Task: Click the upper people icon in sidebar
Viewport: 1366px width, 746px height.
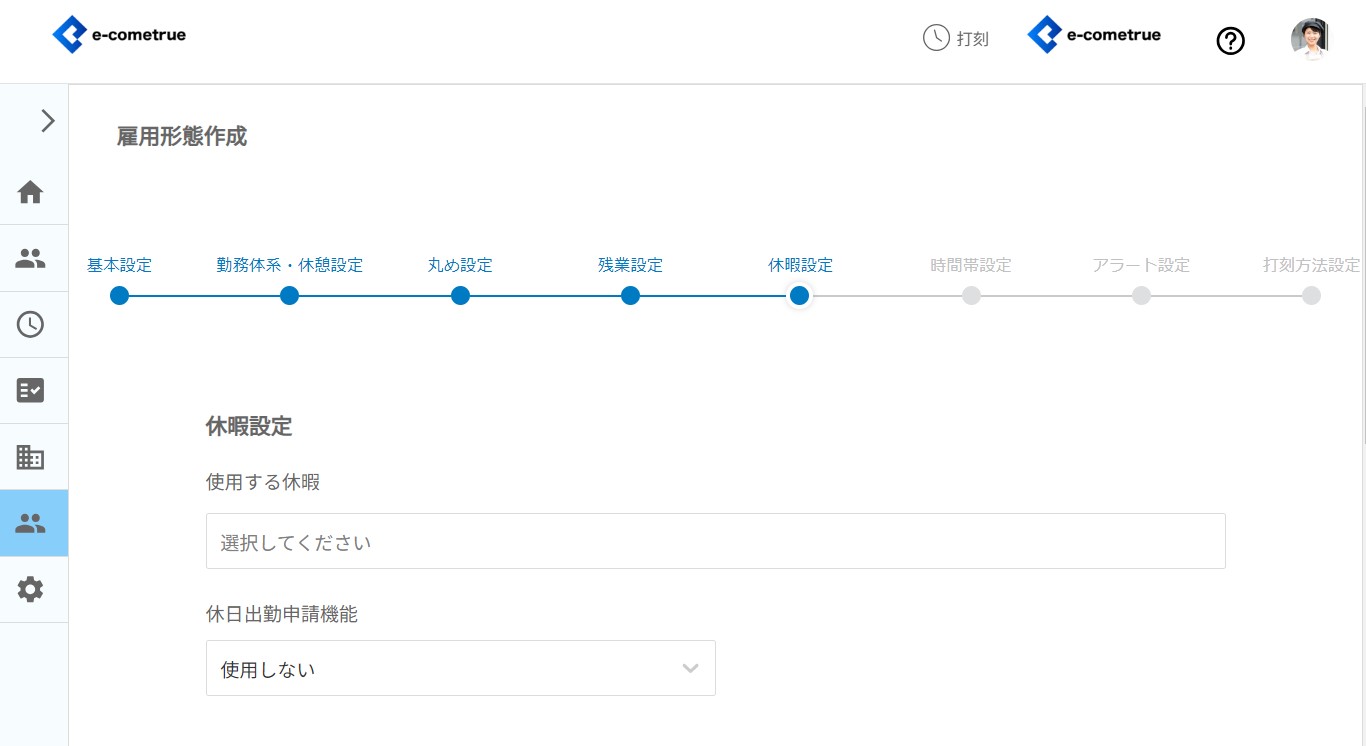Action: click(x=31, y=258)
